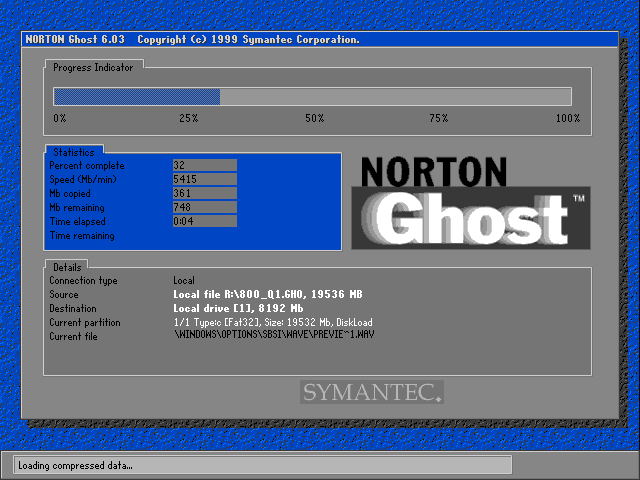
Task: Click the Mb copied value box
Action: 204,193
